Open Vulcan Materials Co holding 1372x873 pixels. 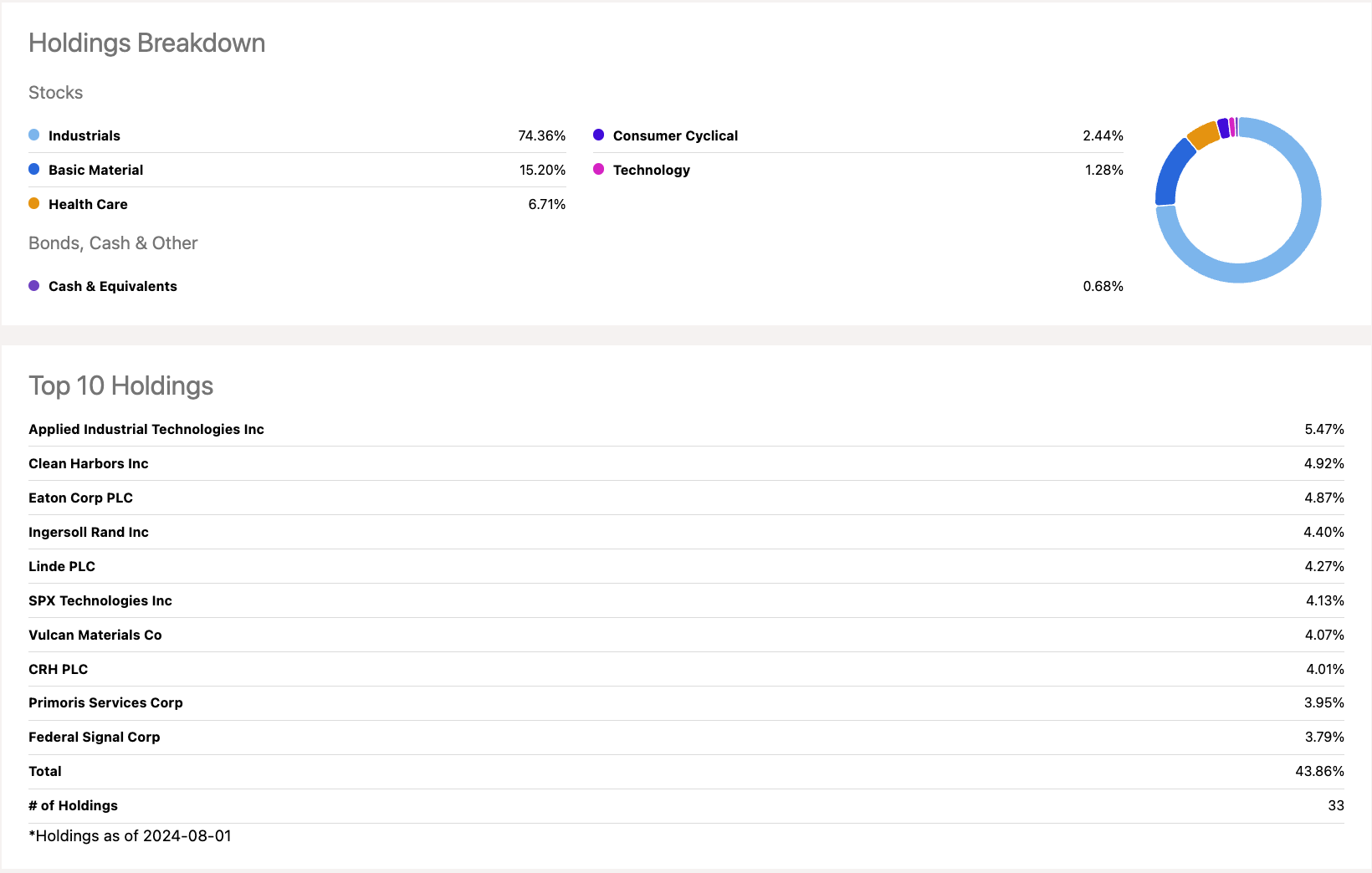[x=95, y=636]
